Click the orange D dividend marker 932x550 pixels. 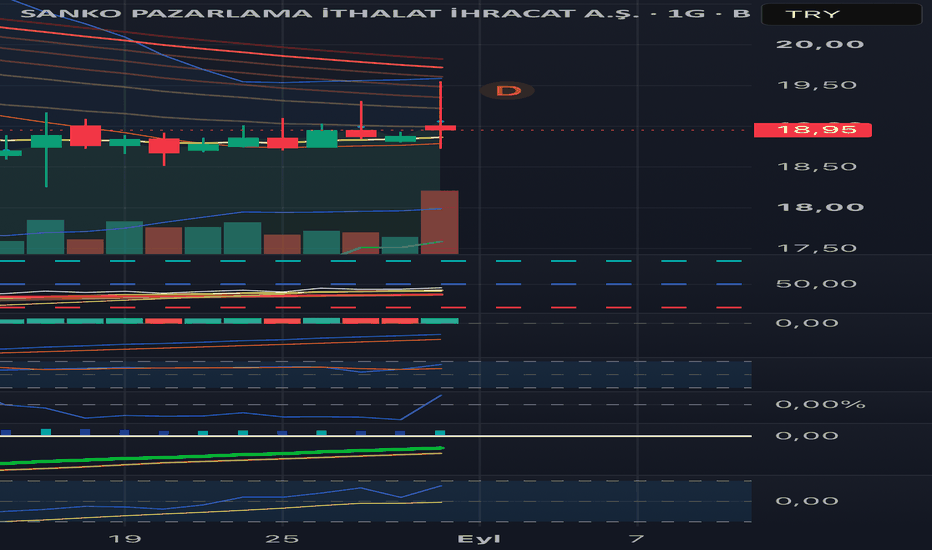[508, 91]
